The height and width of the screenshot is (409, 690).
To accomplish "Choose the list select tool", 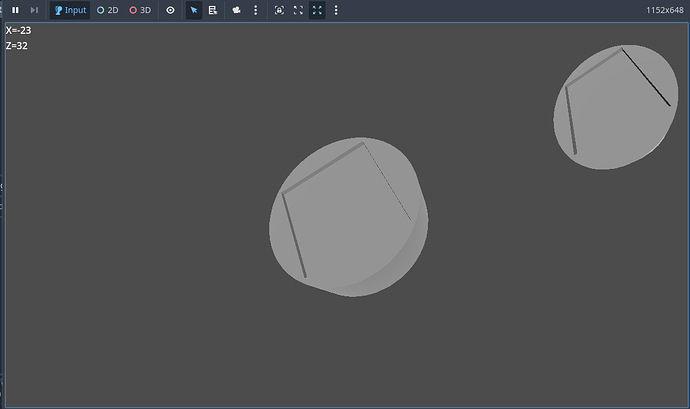I will click(213, 10).
